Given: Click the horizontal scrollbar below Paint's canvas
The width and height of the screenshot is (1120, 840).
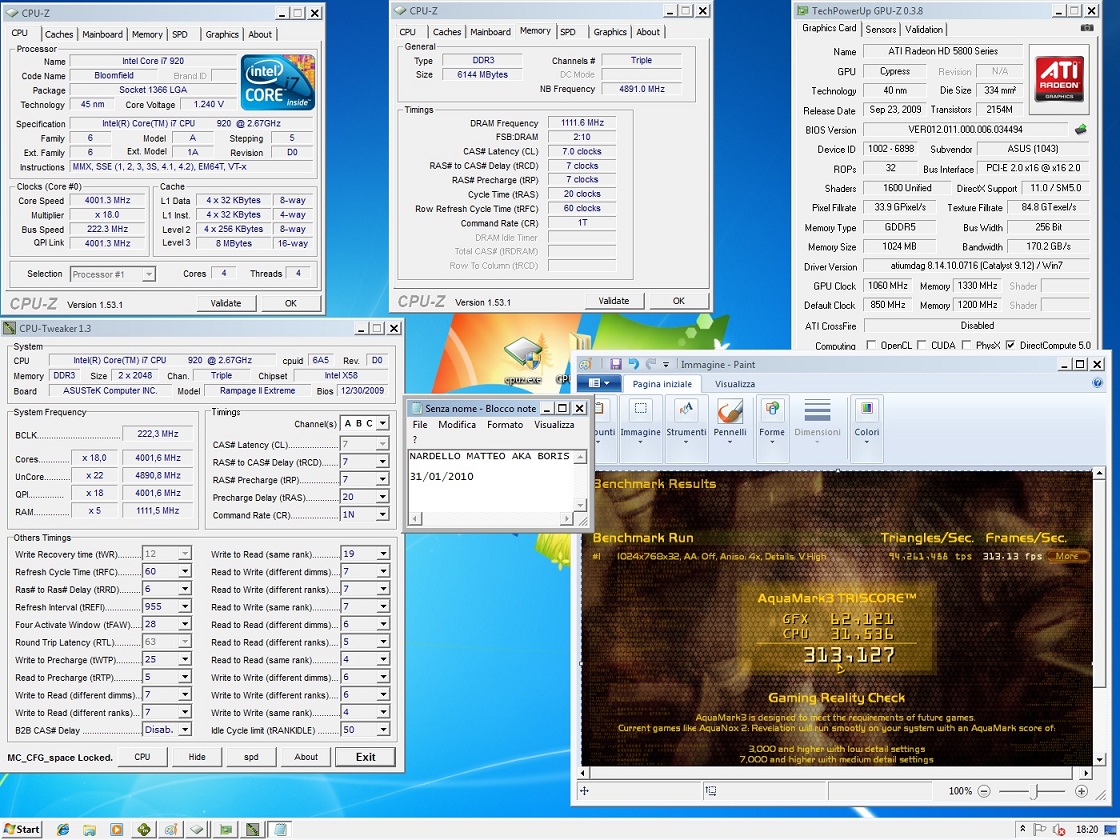Looking at the screenshot, I should [835, 773].
